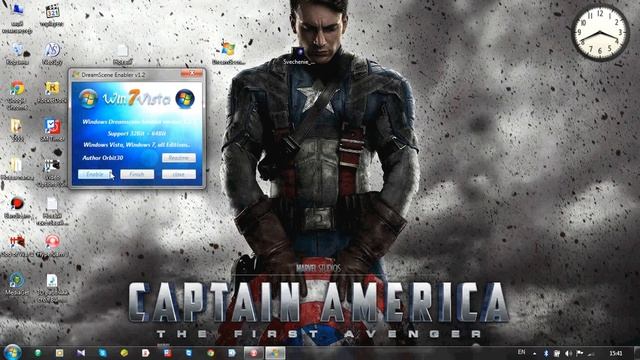
Task: Open the Visual Studio taskbar icon
Action: pos(81,353)
